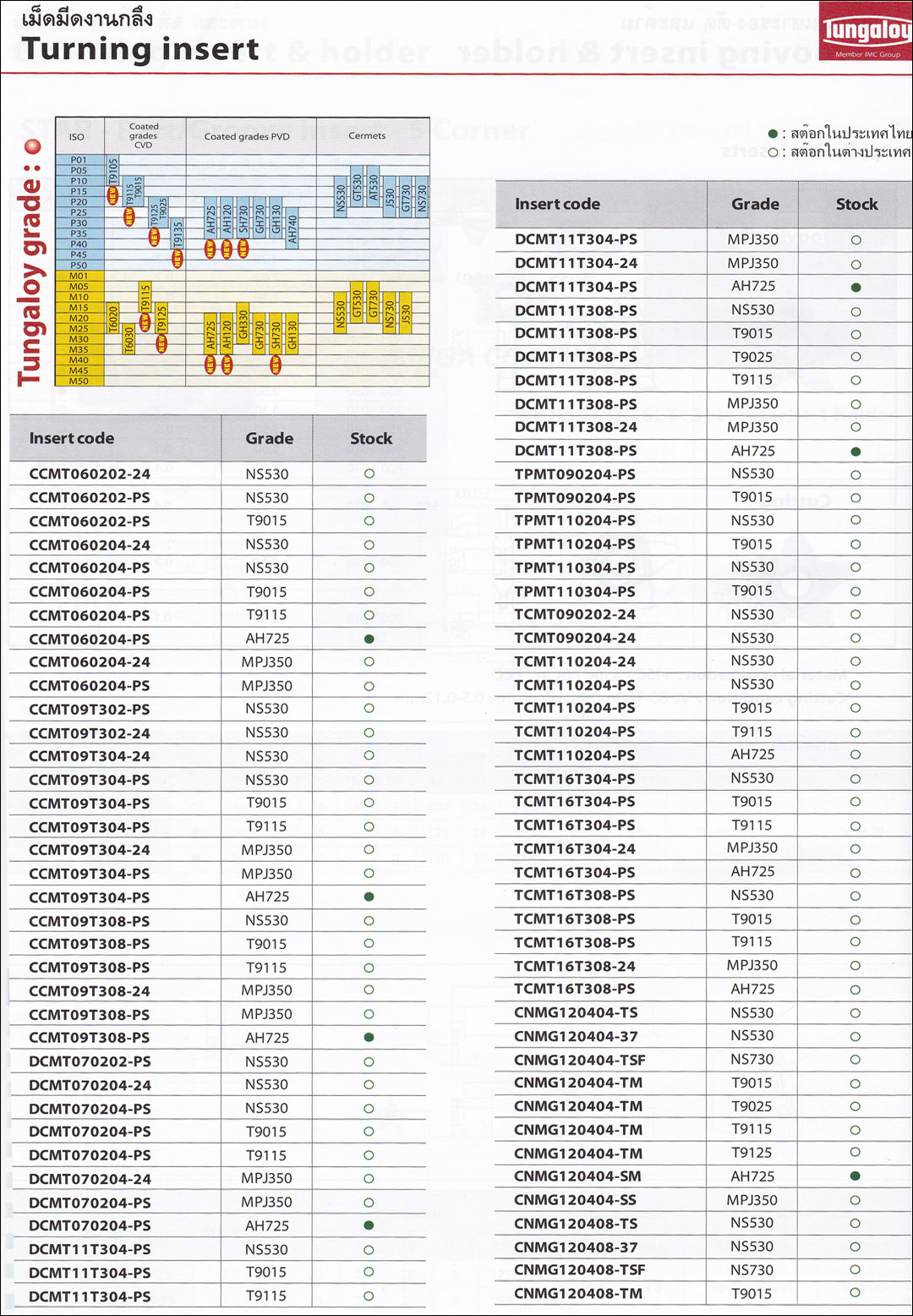
Task: Click the NS530 grade in the CCMT09T302-24 row
Action: click(267, 732)
